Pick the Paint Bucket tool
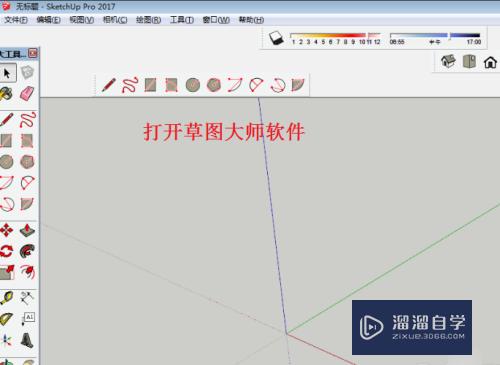The width and height of the screenshot is (500, 365). pyautogui.click(x=6, y=94)
